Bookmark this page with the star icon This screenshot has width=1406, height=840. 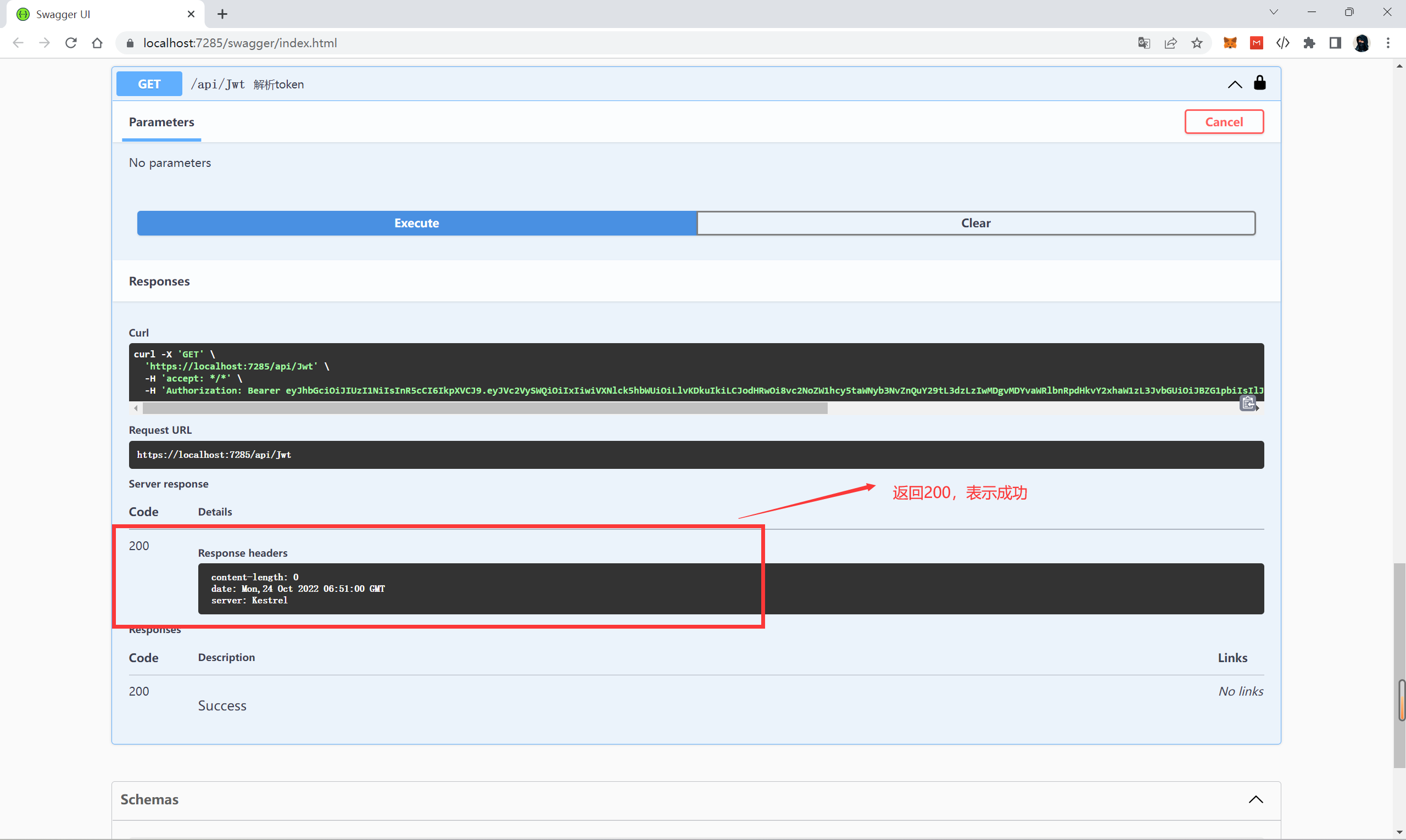(1197, 43)
